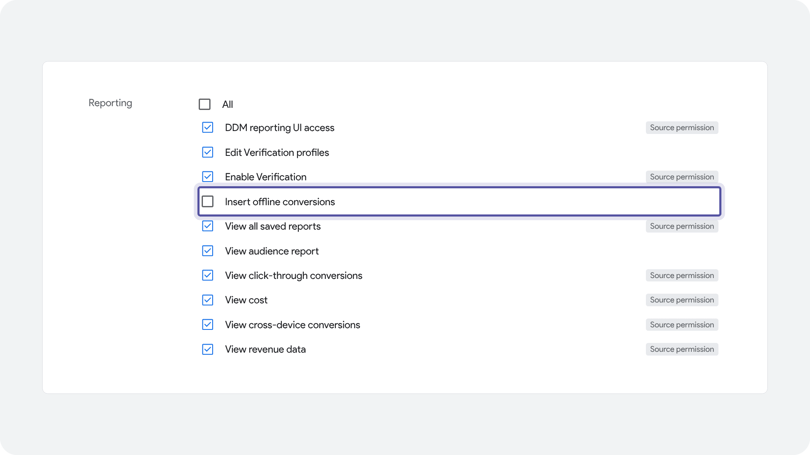Click 'View revenue data' label
The width and height of the screenshot is (810, 455).
265,349
